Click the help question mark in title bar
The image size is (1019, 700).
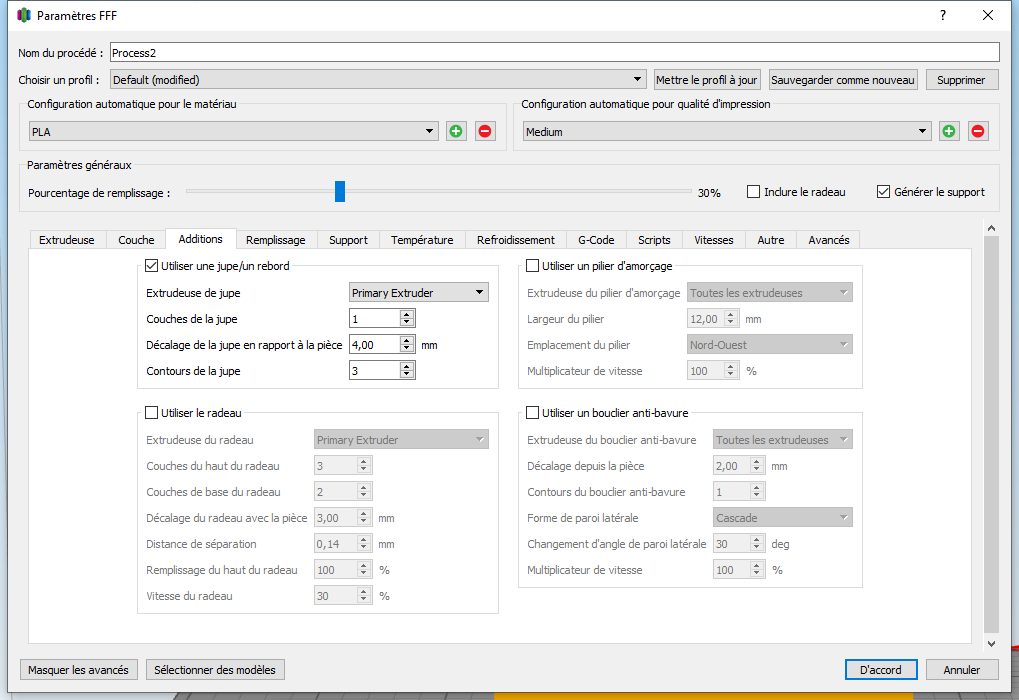[x=943, y=15]
